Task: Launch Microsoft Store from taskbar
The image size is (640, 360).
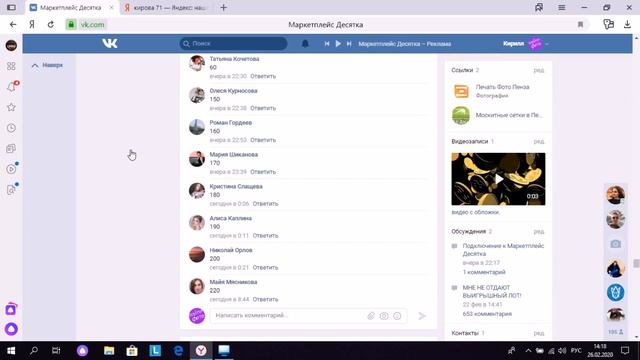Action: click(x=132, y=351)
